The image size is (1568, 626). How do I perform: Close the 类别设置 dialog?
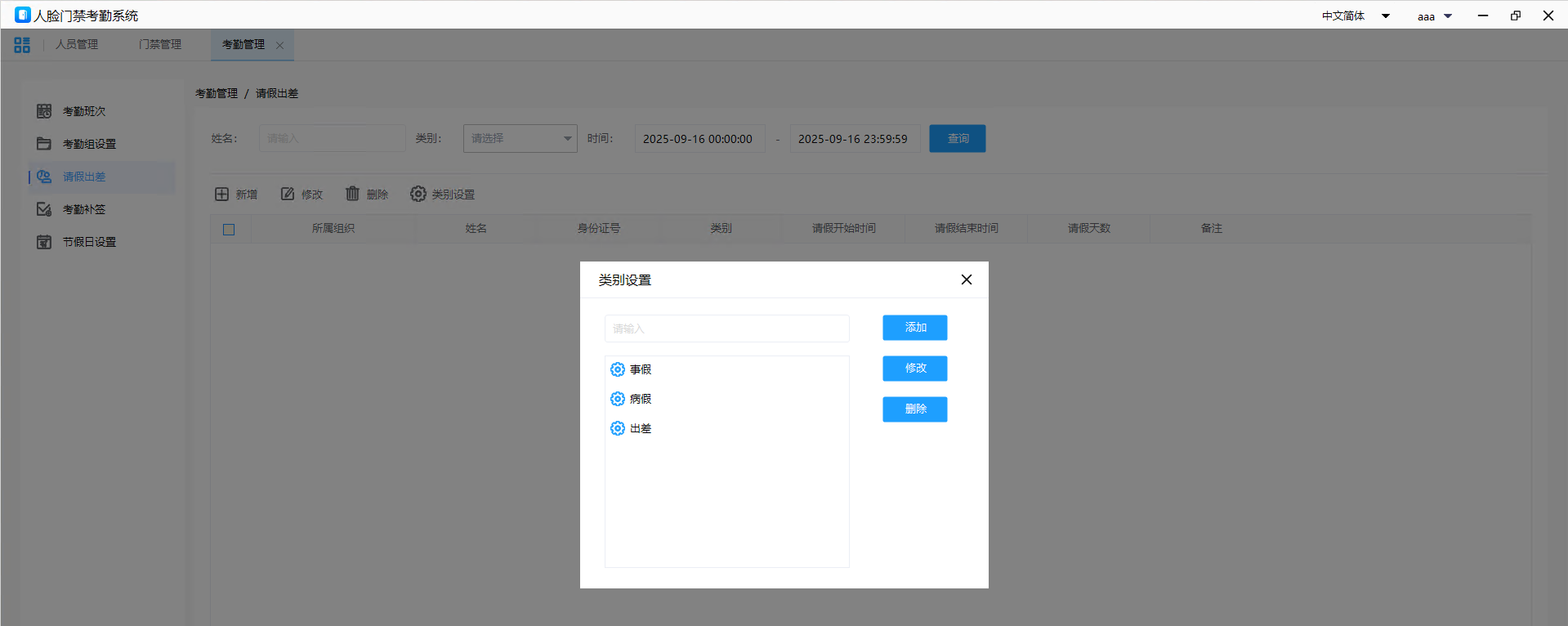click(x=967, y=279)
